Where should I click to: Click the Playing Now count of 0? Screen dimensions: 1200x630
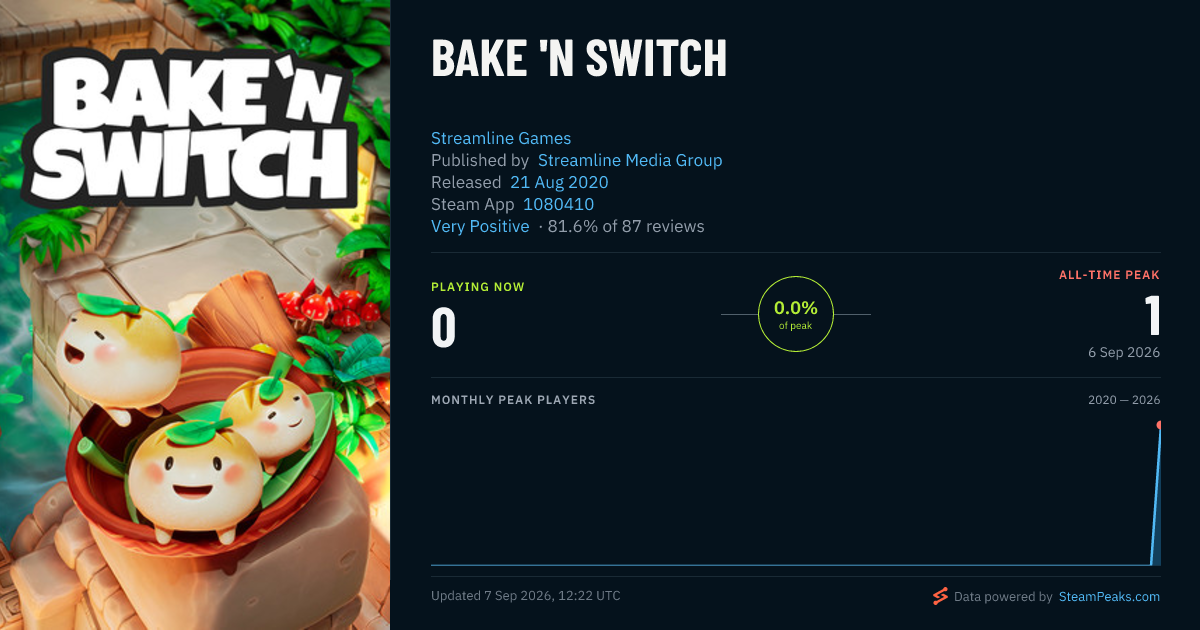click(444, 328)
